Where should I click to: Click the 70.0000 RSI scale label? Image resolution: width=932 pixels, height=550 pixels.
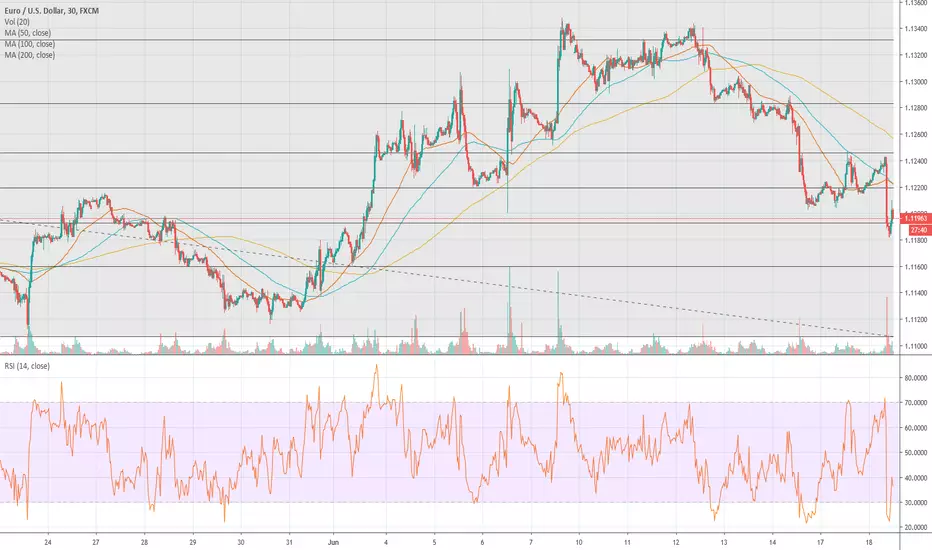coord(918,403)
